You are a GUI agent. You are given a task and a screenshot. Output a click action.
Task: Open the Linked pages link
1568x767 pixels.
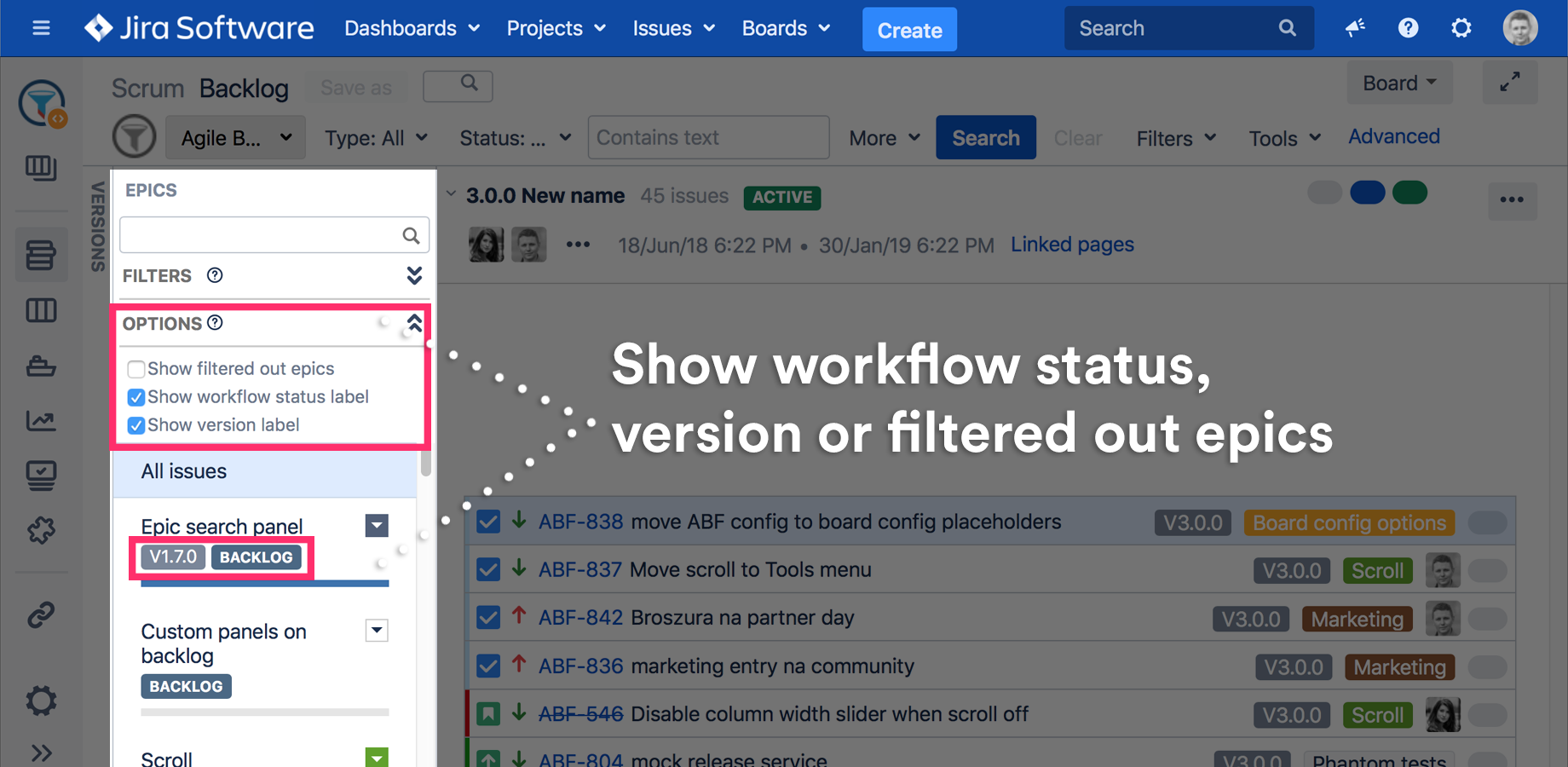tap(1072, 245)
